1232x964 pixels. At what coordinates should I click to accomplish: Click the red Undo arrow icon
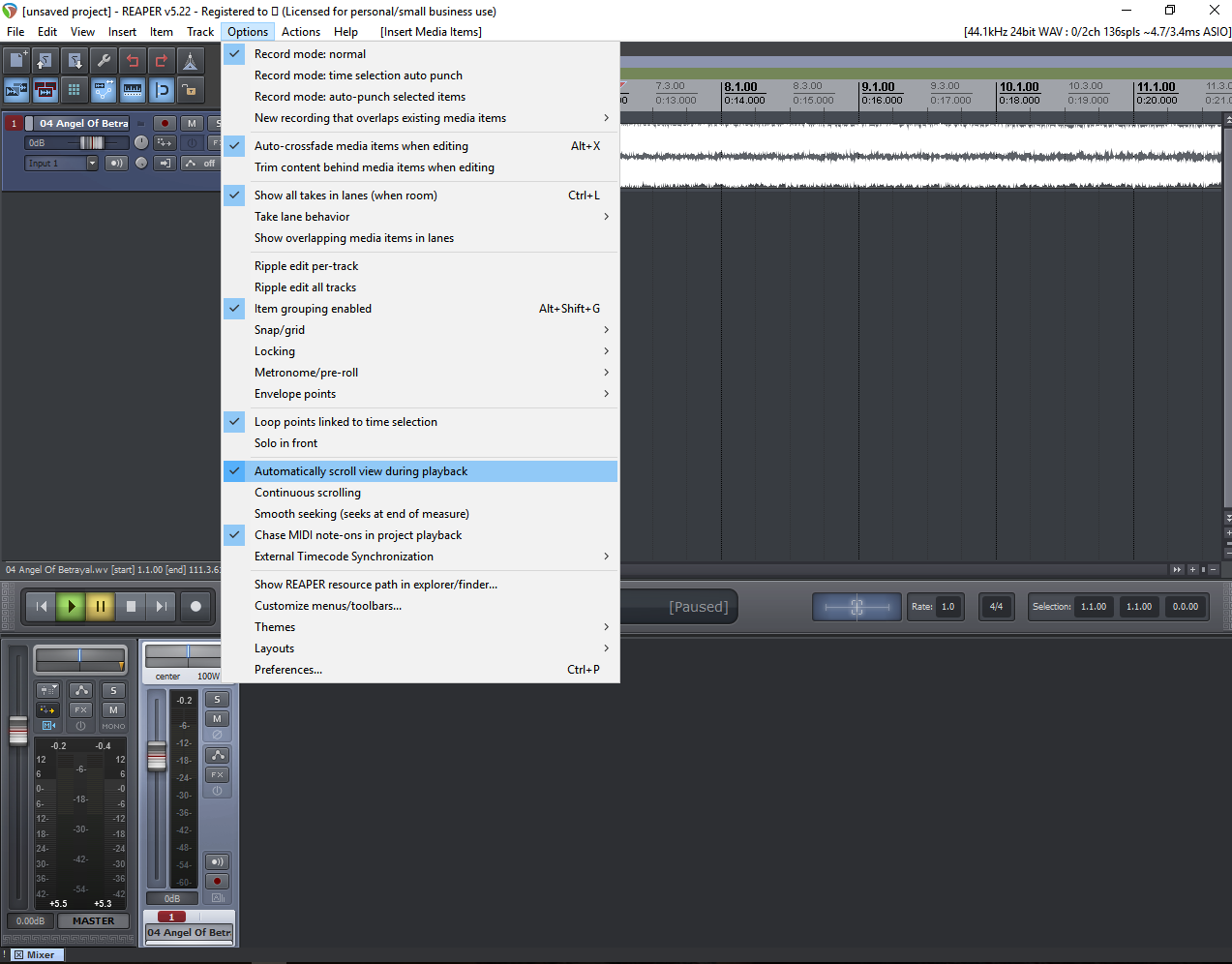point(133,61)
